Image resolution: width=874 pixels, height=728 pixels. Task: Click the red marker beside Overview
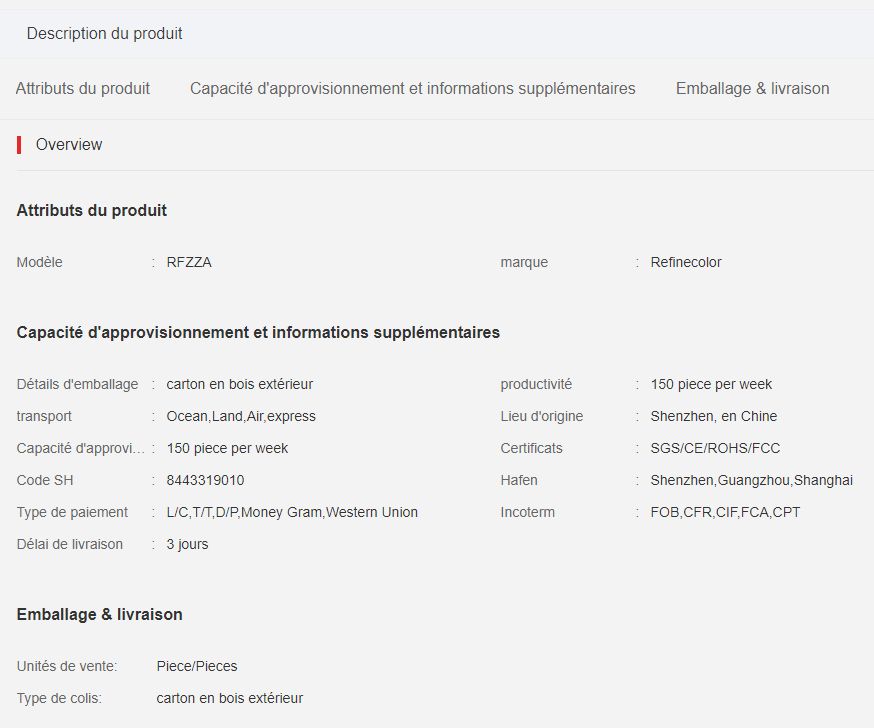tap(18, 144)
